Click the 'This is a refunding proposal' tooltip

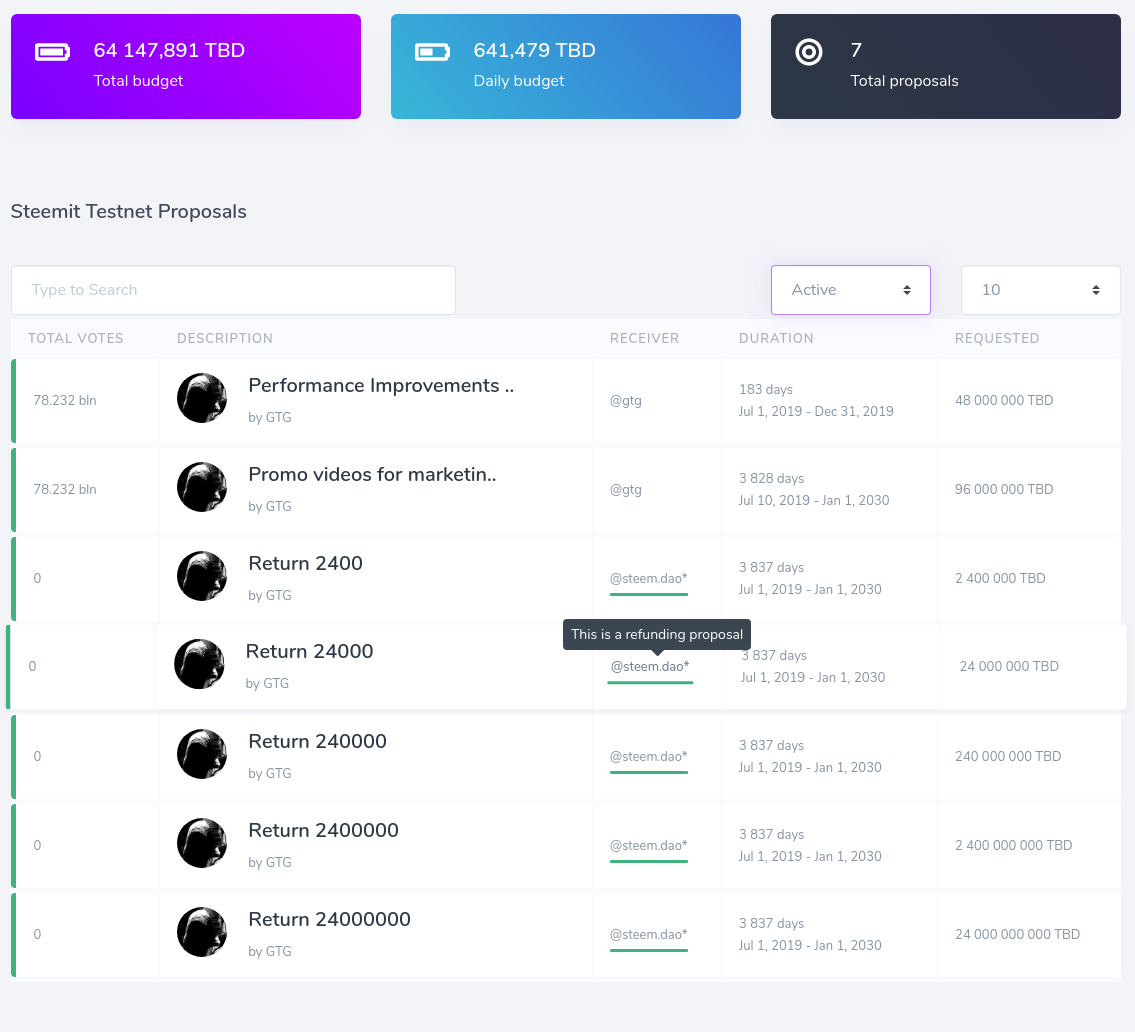click(657, 635)
